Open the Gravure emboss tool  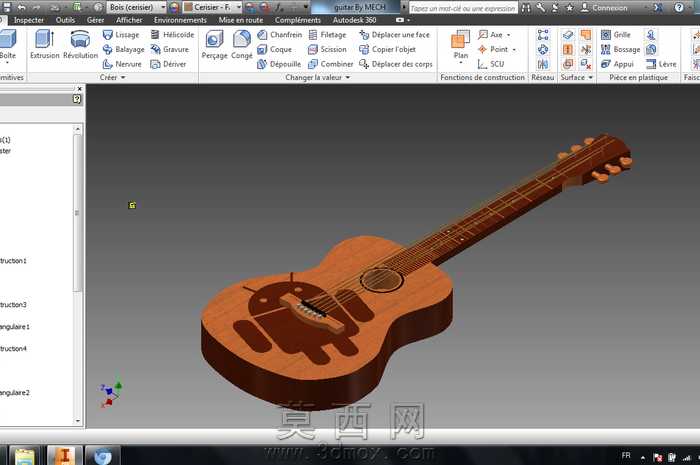(x=170, y=49)
